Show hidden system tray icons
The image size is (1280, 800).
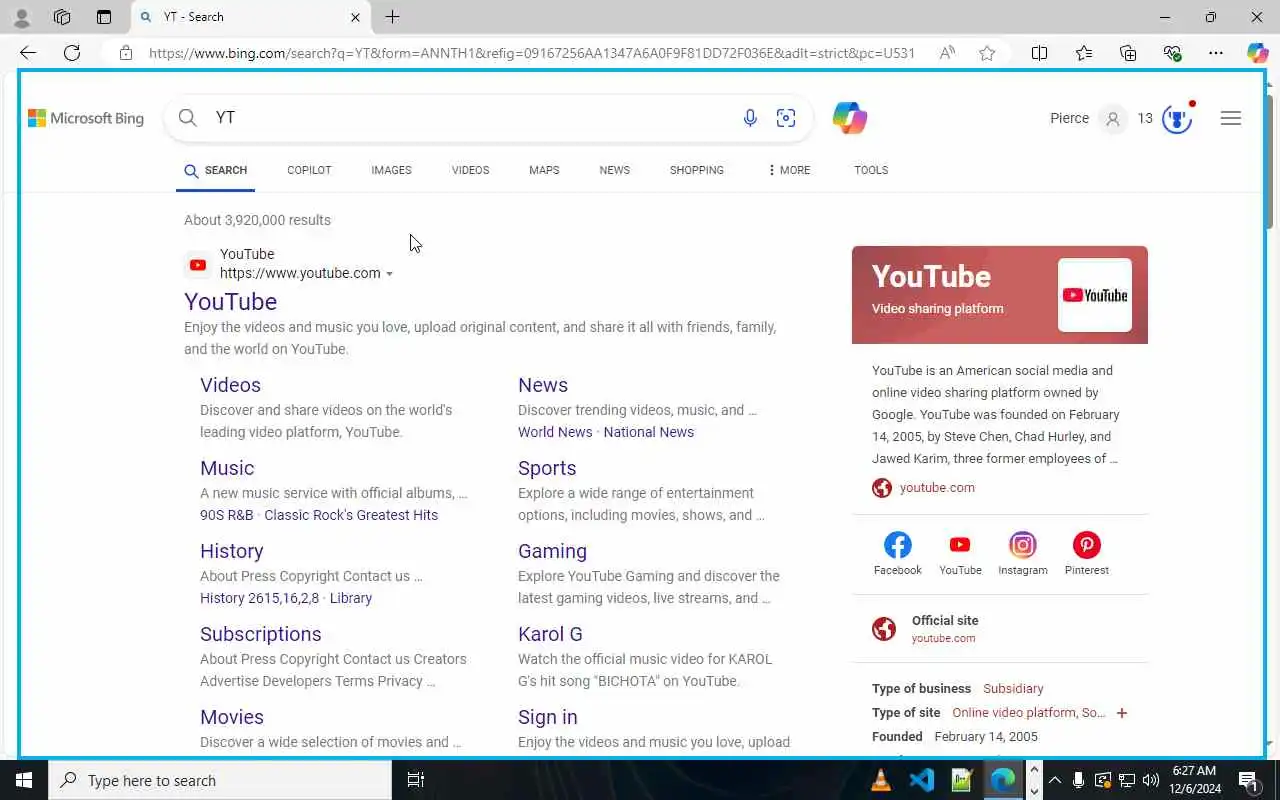tap(1055, 780)
